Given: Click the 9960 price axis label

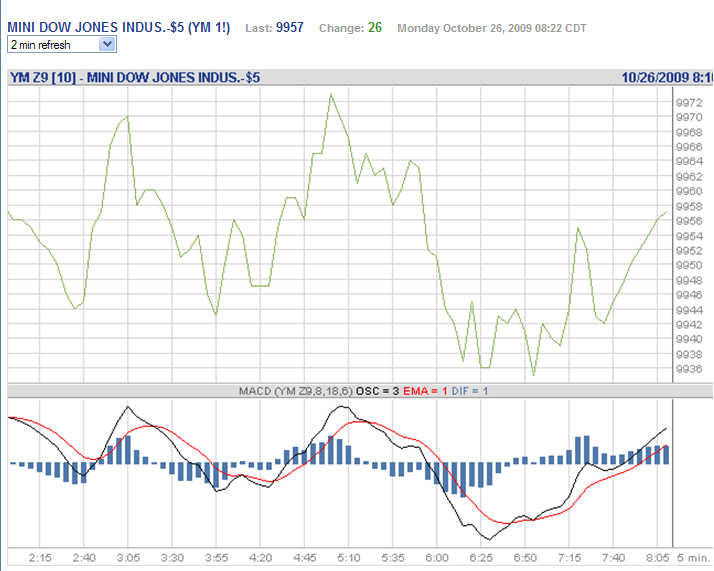Looking at the screenshot, I should 689,191.
